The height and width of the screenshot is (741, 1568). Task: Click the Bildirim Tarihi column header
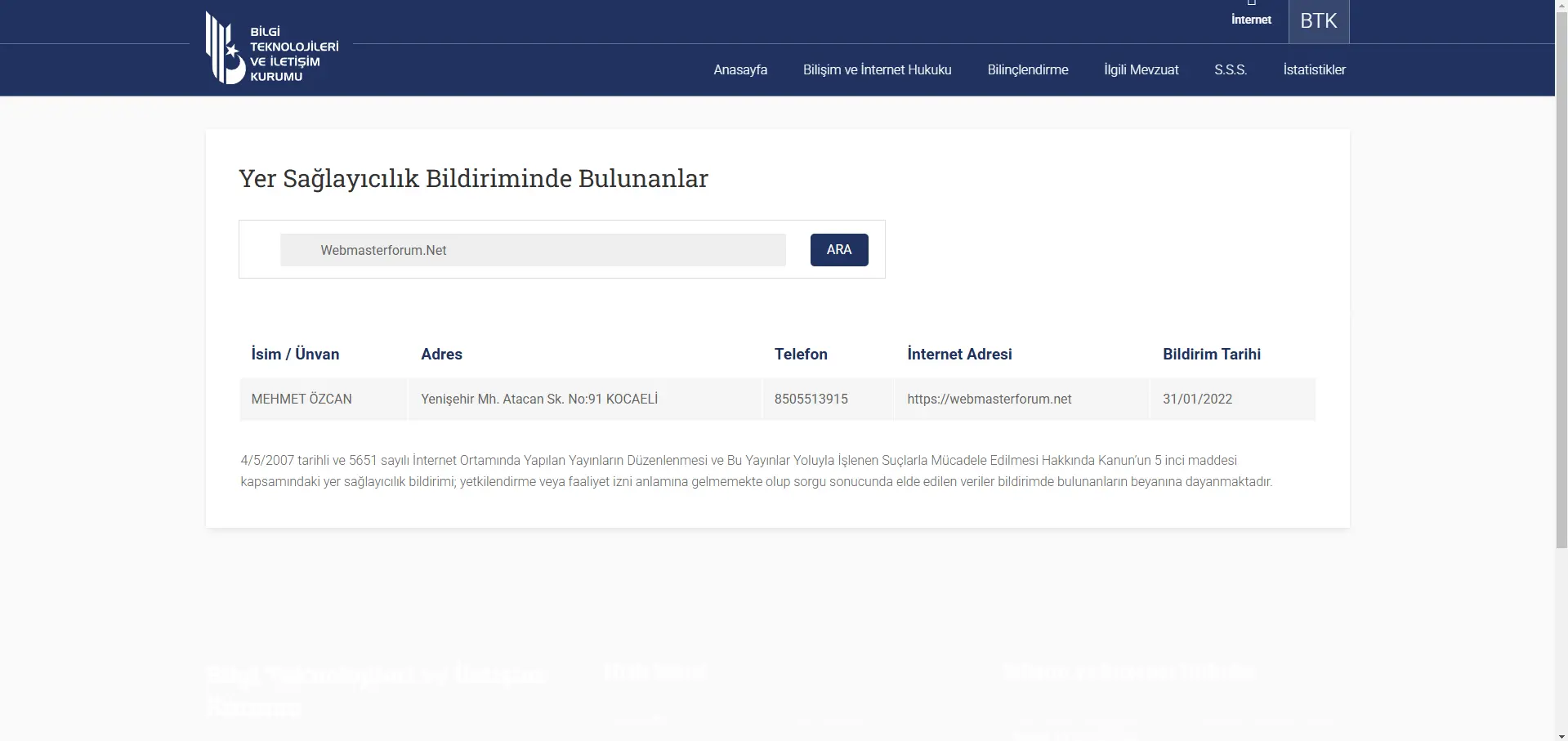pos(1212,355)
